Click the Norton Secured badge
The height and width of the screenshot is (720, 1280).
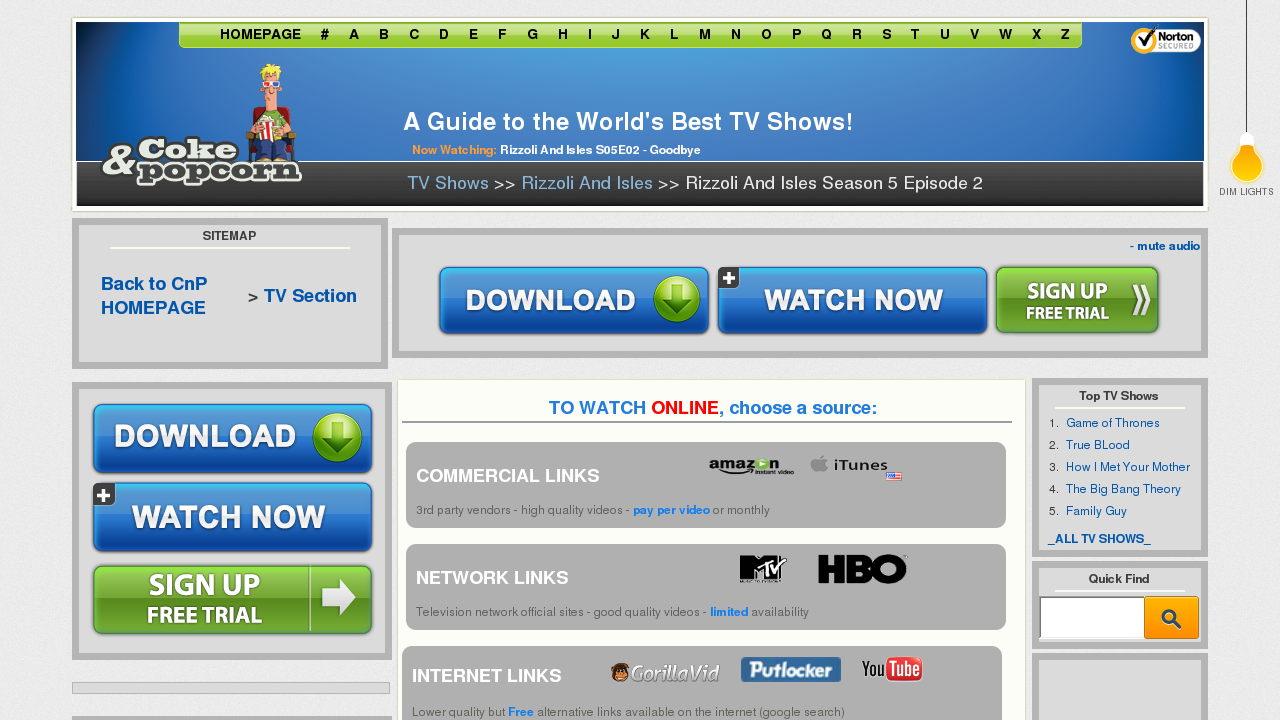(1166, 40)
